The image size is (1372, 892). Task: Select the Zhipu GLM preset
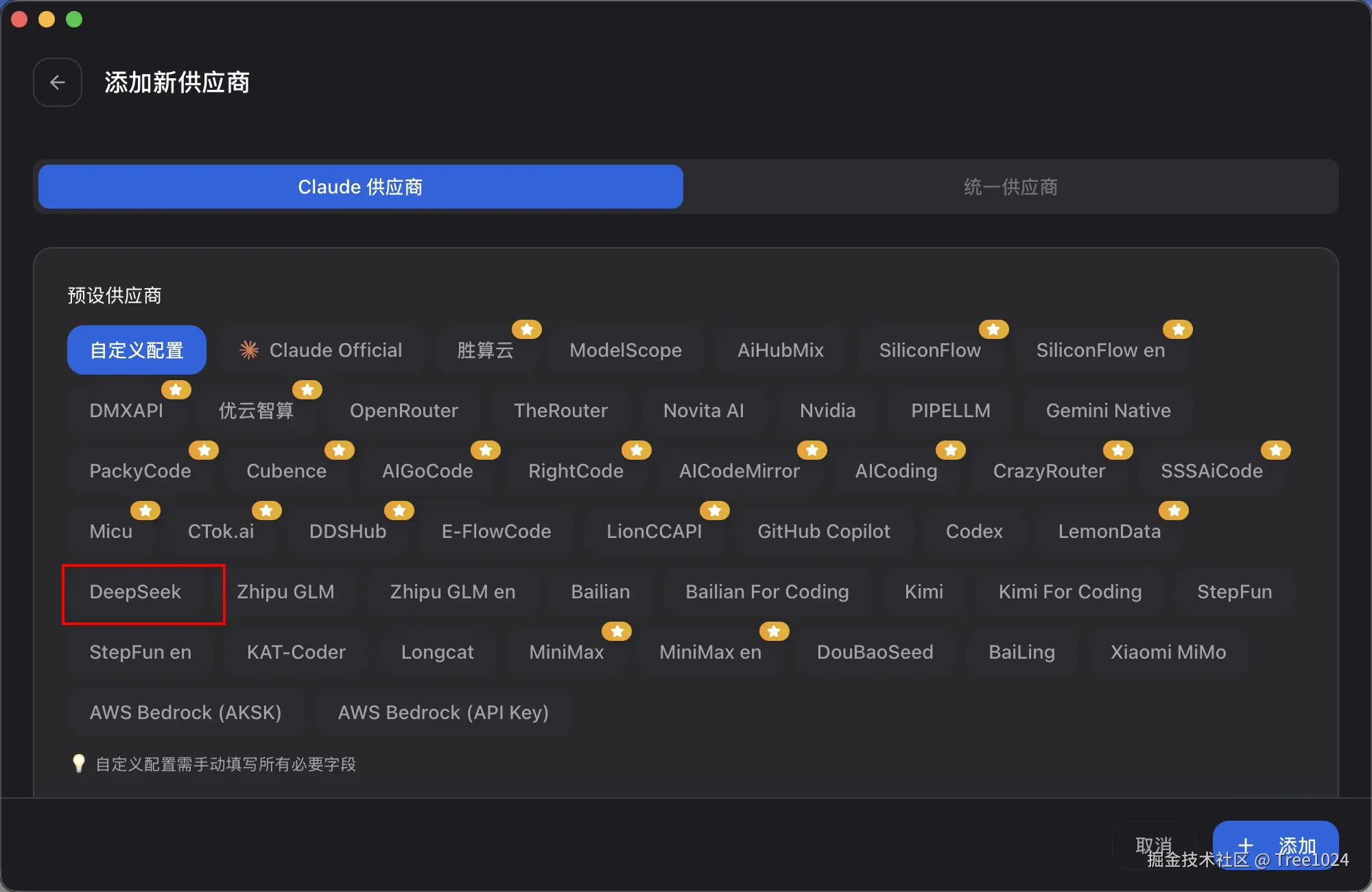click(x=285, y=591)
